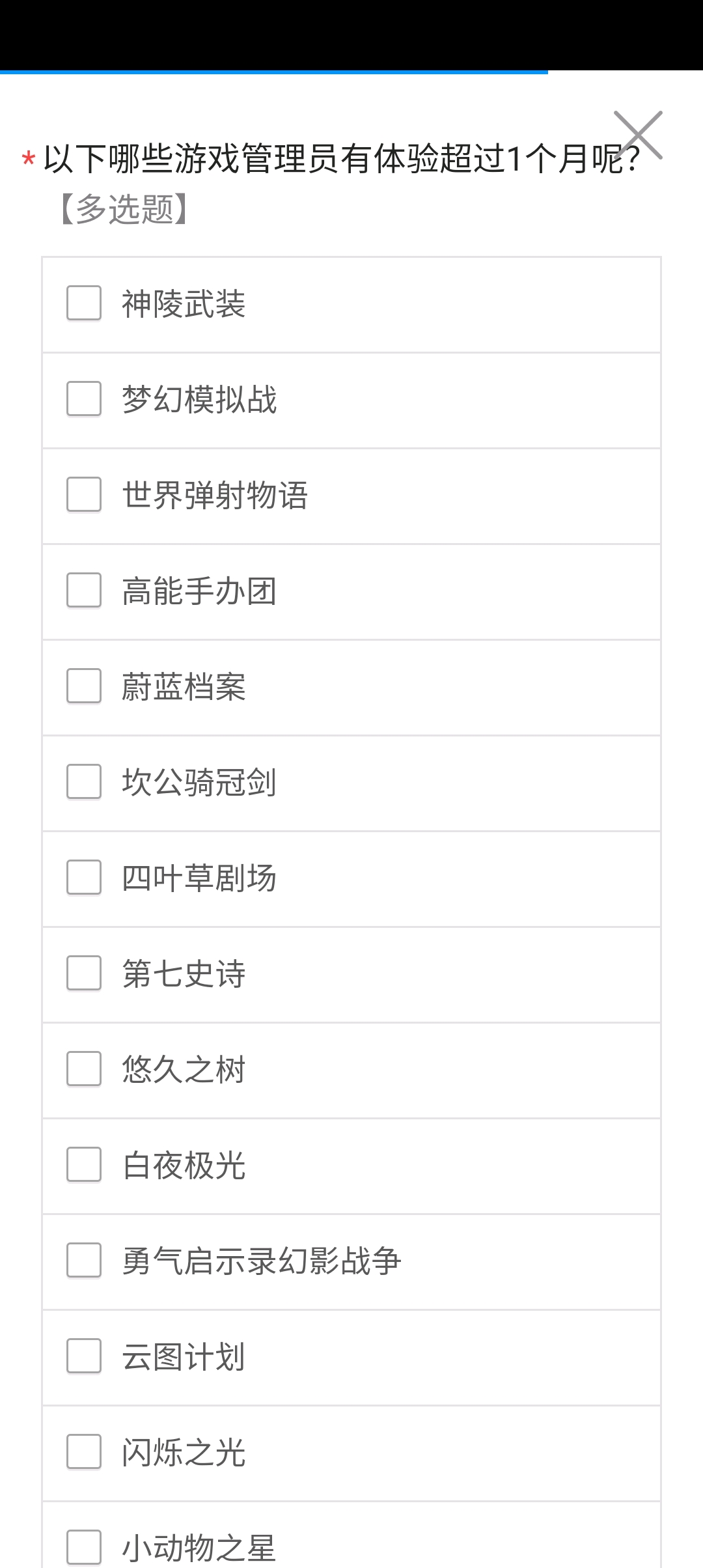Tick the 梦幻模拟战 option box
This screenshot has width=703, height=1568.
(84, 399)
